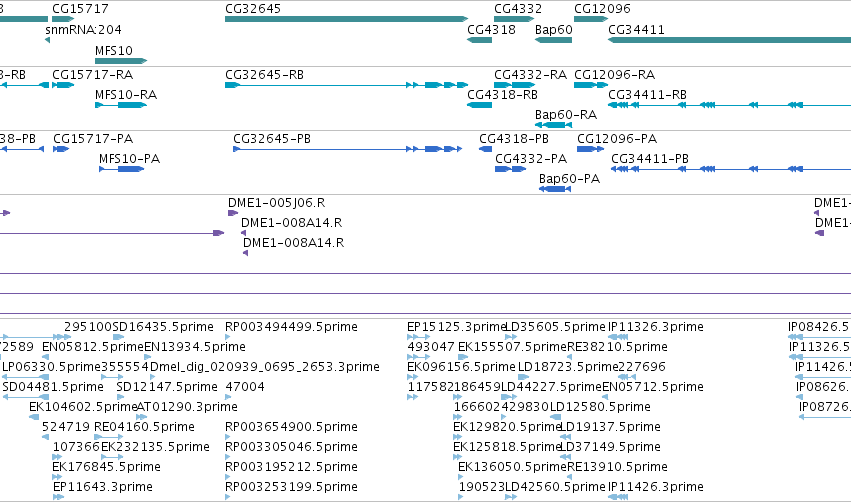Click the EN13934.5prime EST label

195,347
